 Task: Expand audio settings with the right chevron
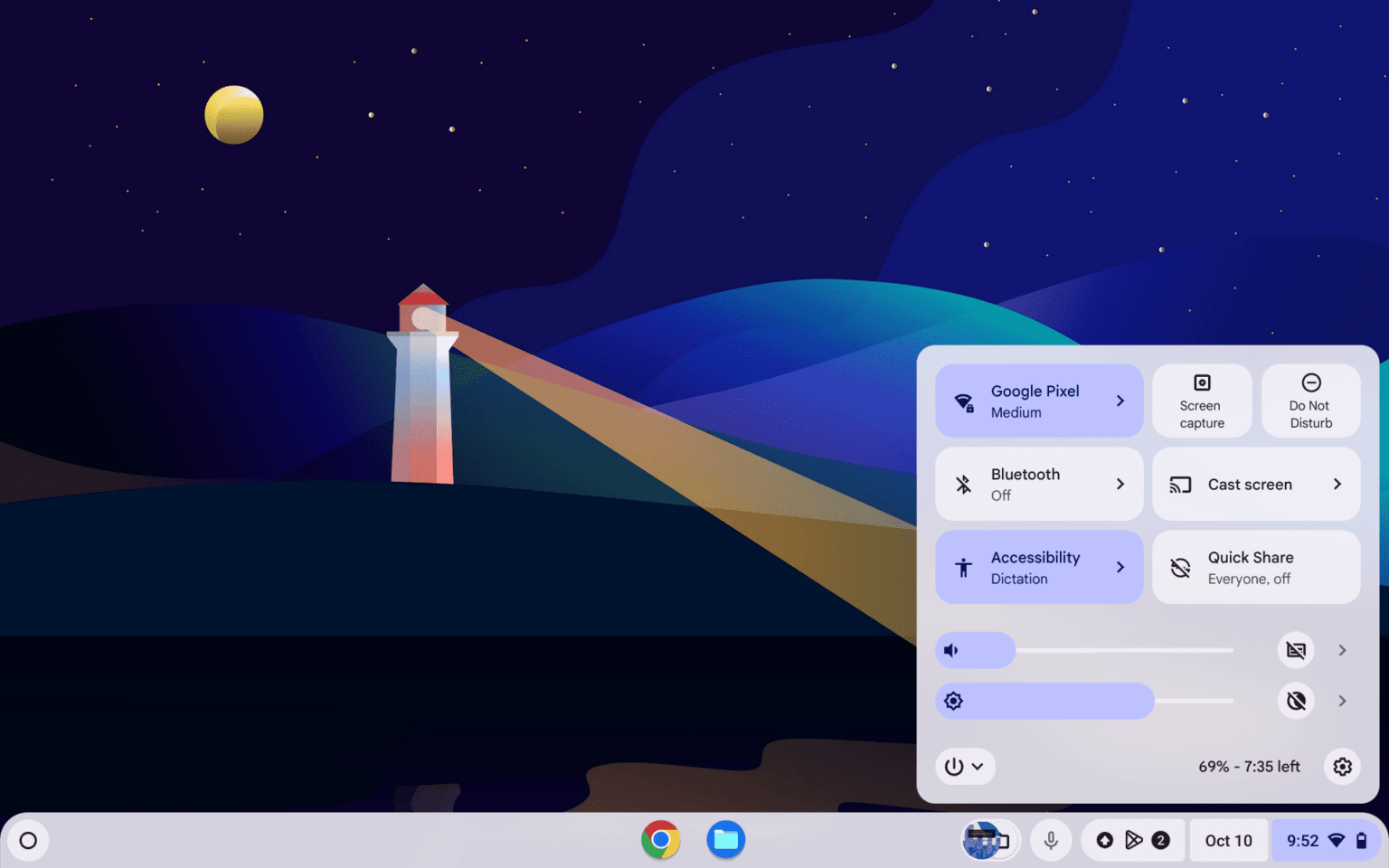[x=1342, y=650]
